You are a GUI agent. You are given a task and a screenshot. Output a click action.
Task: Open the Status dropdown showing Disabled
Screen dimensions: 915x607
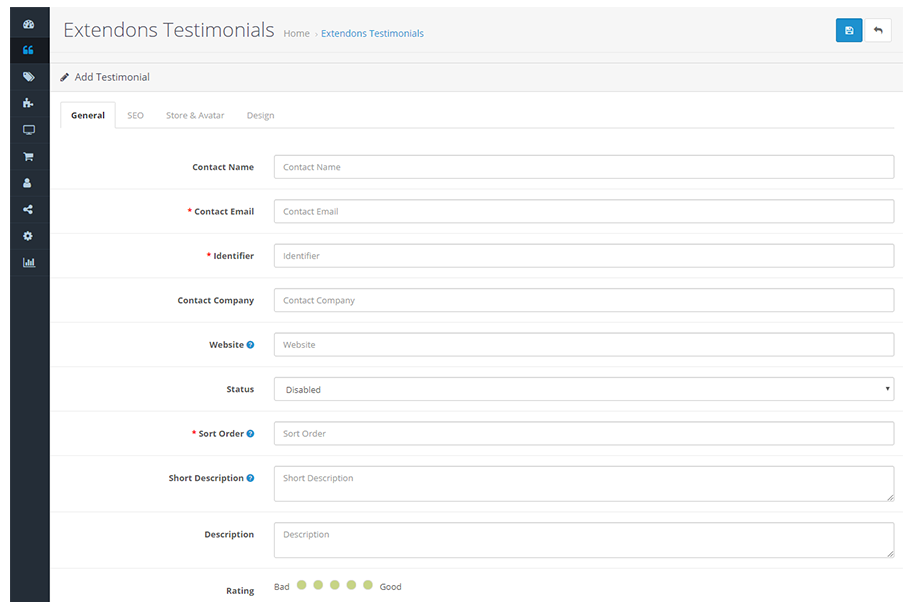click(584, 389)
